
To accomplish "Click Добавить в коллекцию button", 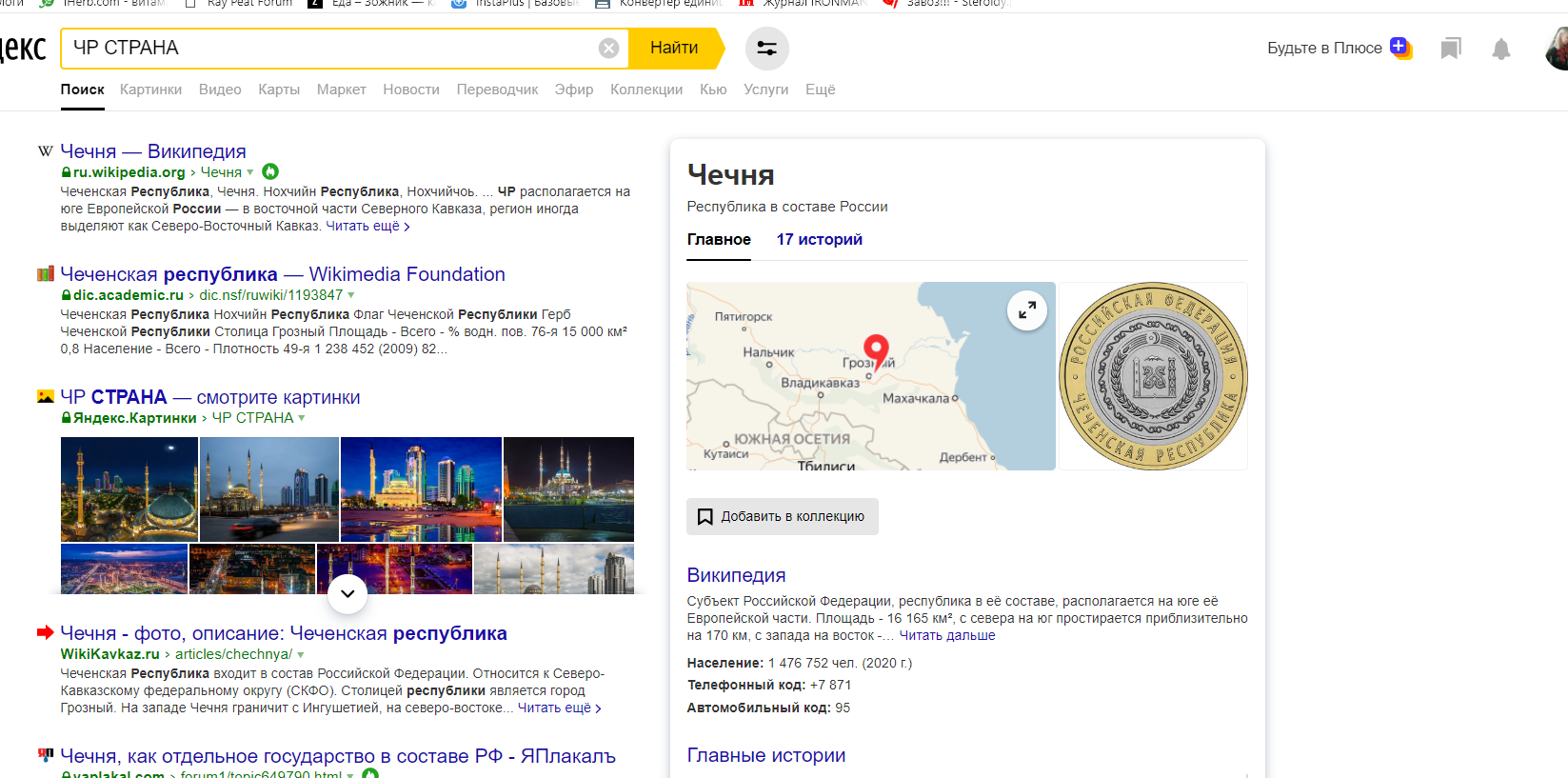I will [x=782, y=516].
